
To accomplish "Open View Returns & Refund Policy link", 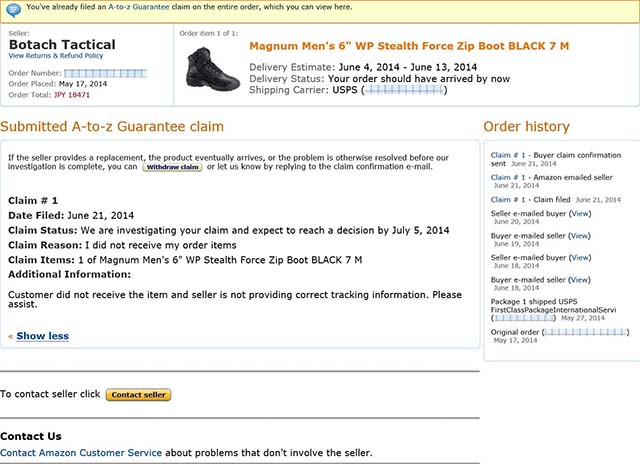I will (56, 56).
